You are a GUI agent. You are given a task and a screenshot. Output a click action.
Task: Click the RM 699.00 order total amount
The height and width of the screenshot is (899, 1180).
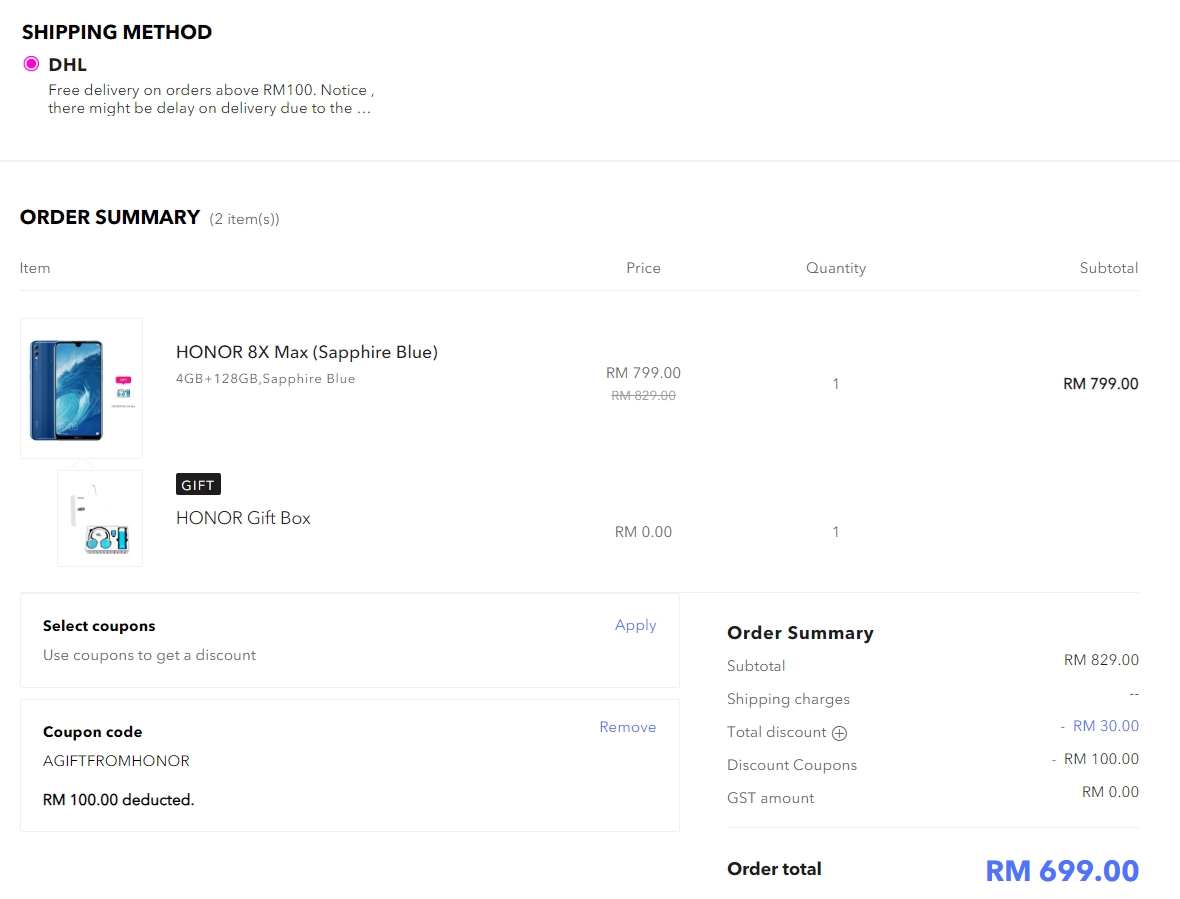[1061, 870]
